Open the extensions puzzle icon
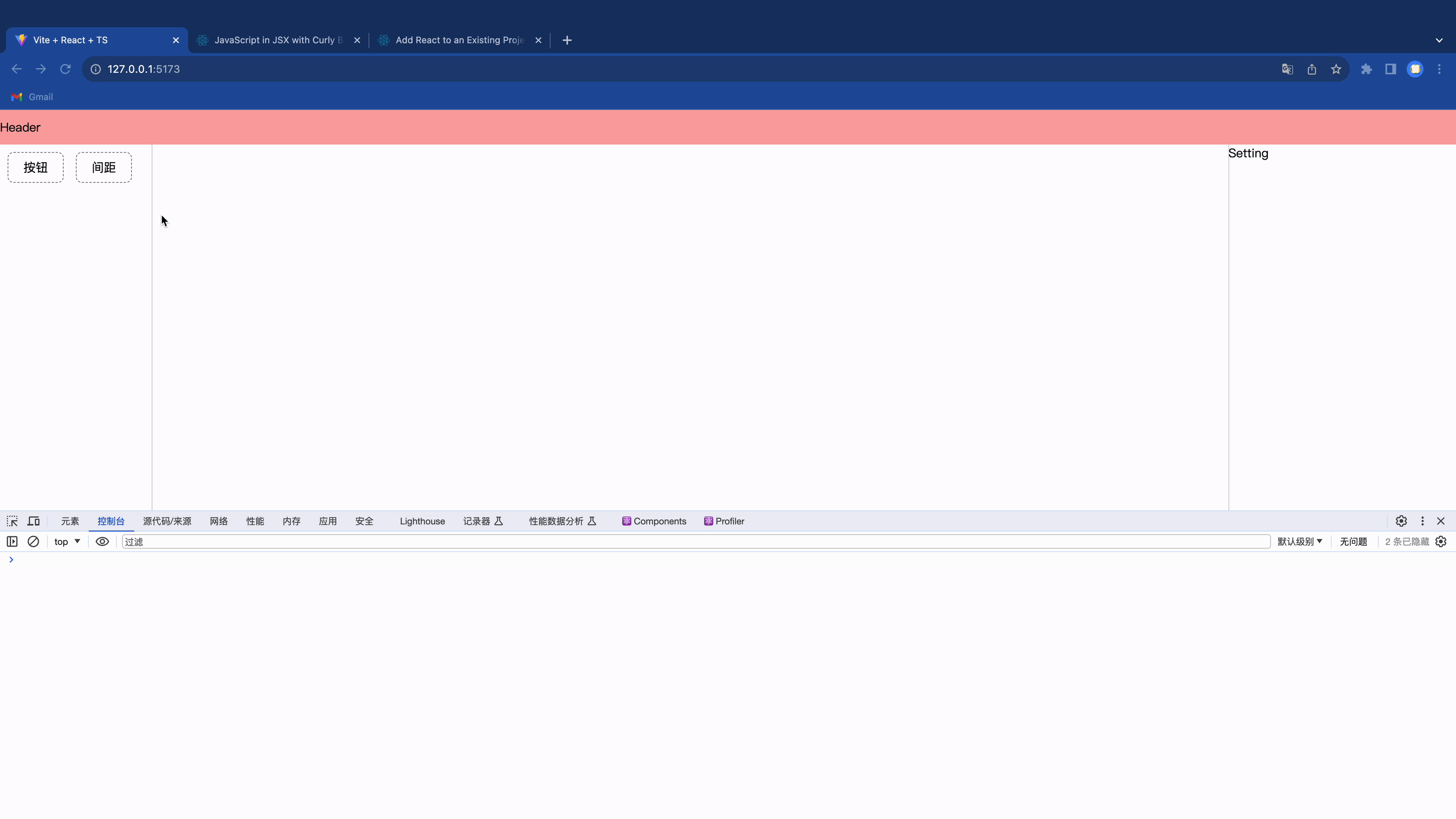 1366,69
